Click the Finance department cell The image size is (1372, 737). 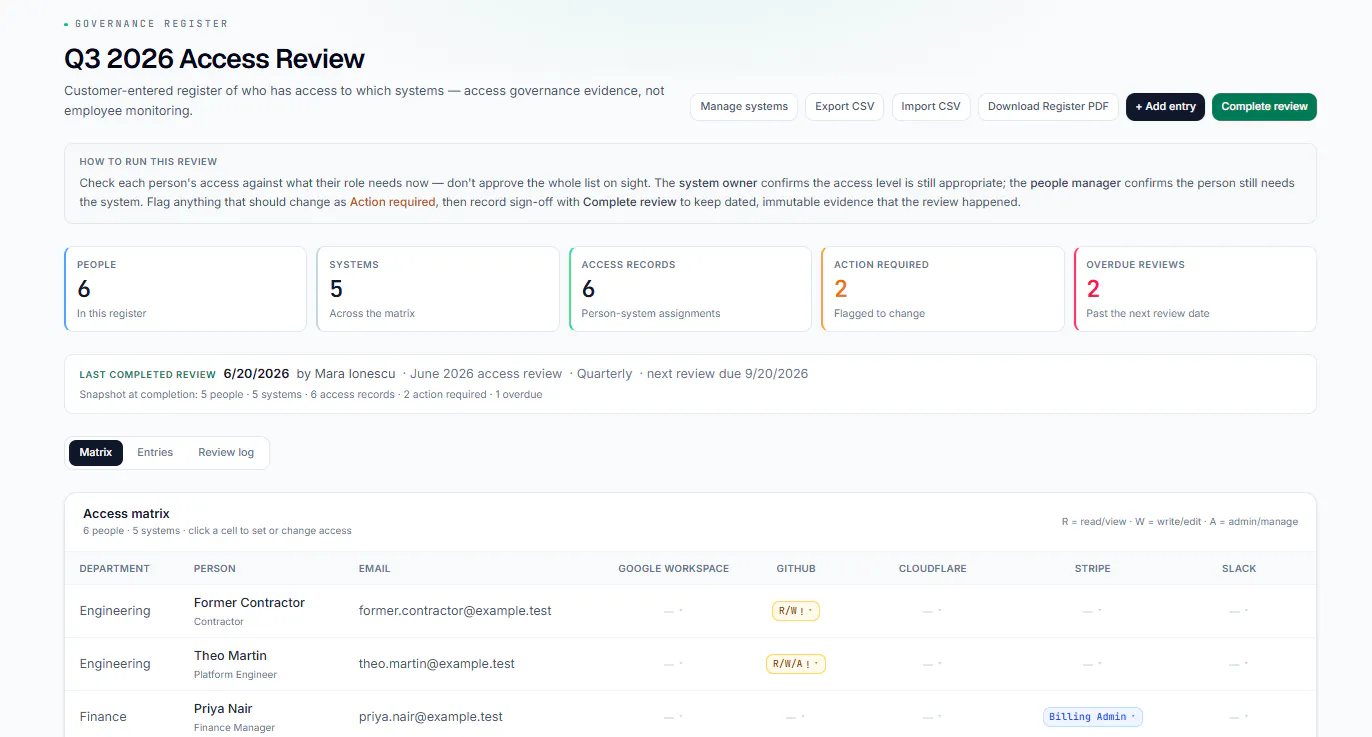(x=103, y=716)
